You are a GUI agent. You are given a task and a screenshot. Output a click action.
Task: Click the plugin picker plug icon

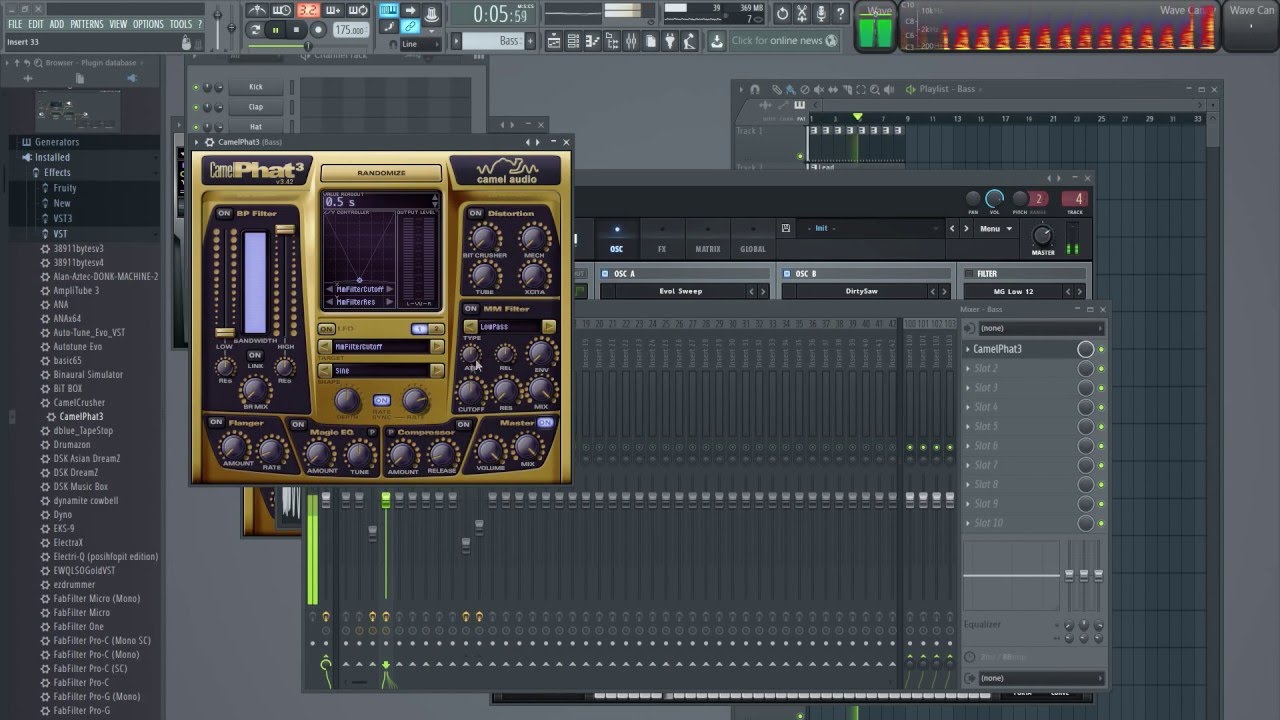[670, 41]
